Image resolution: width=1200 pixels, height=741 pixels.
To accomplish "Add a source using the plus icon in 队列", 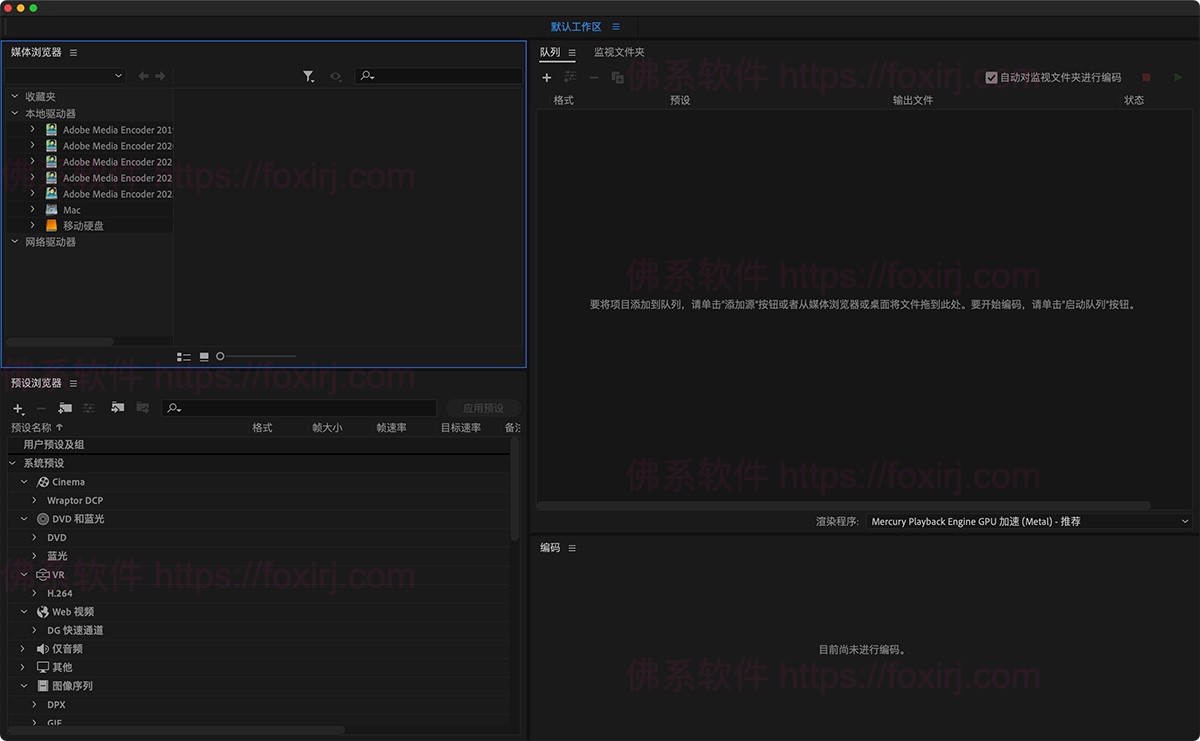I will (547, 77).
